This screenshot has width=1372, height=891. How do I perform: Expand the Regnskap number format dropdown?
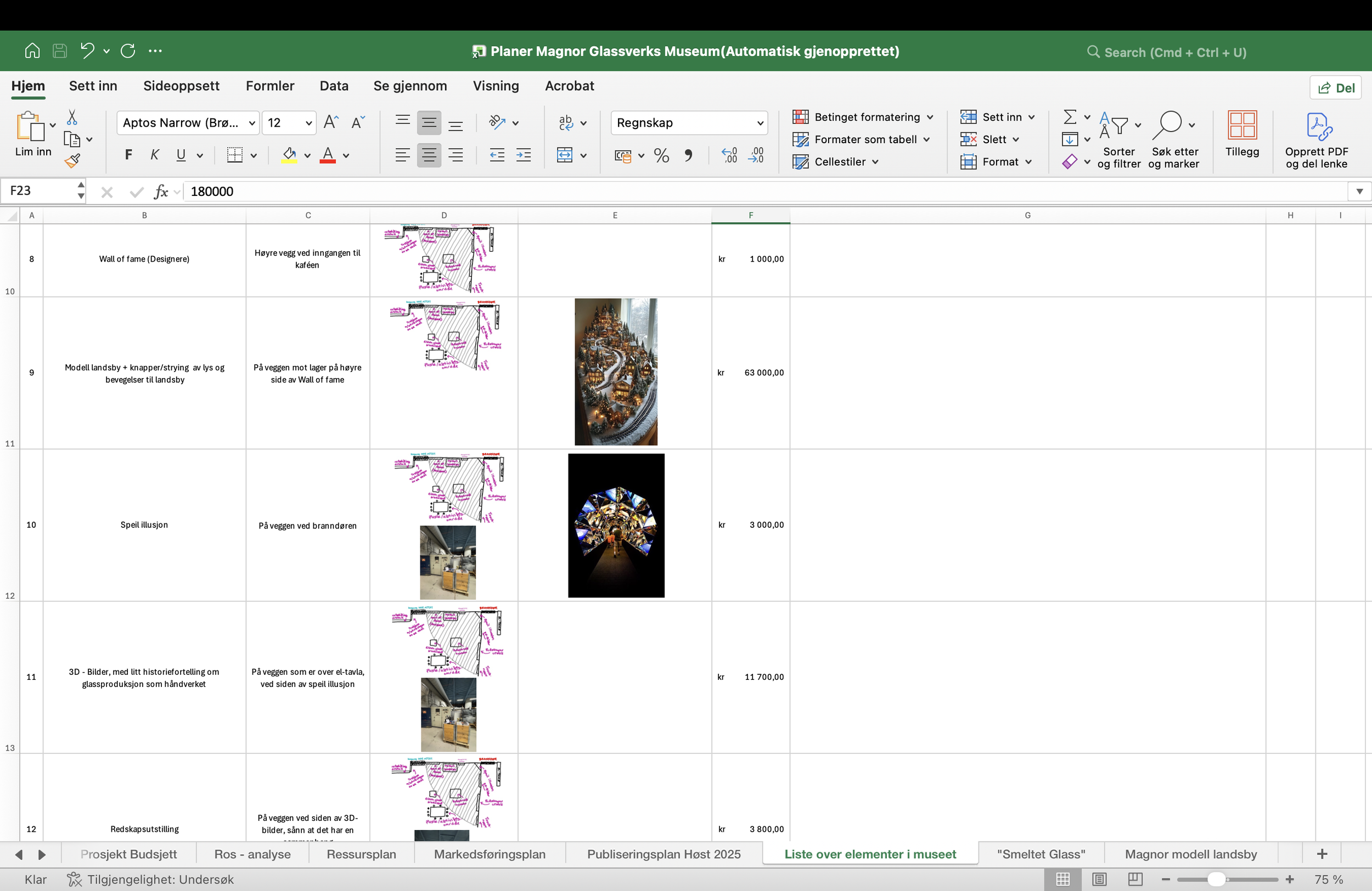tap(760, 123)
